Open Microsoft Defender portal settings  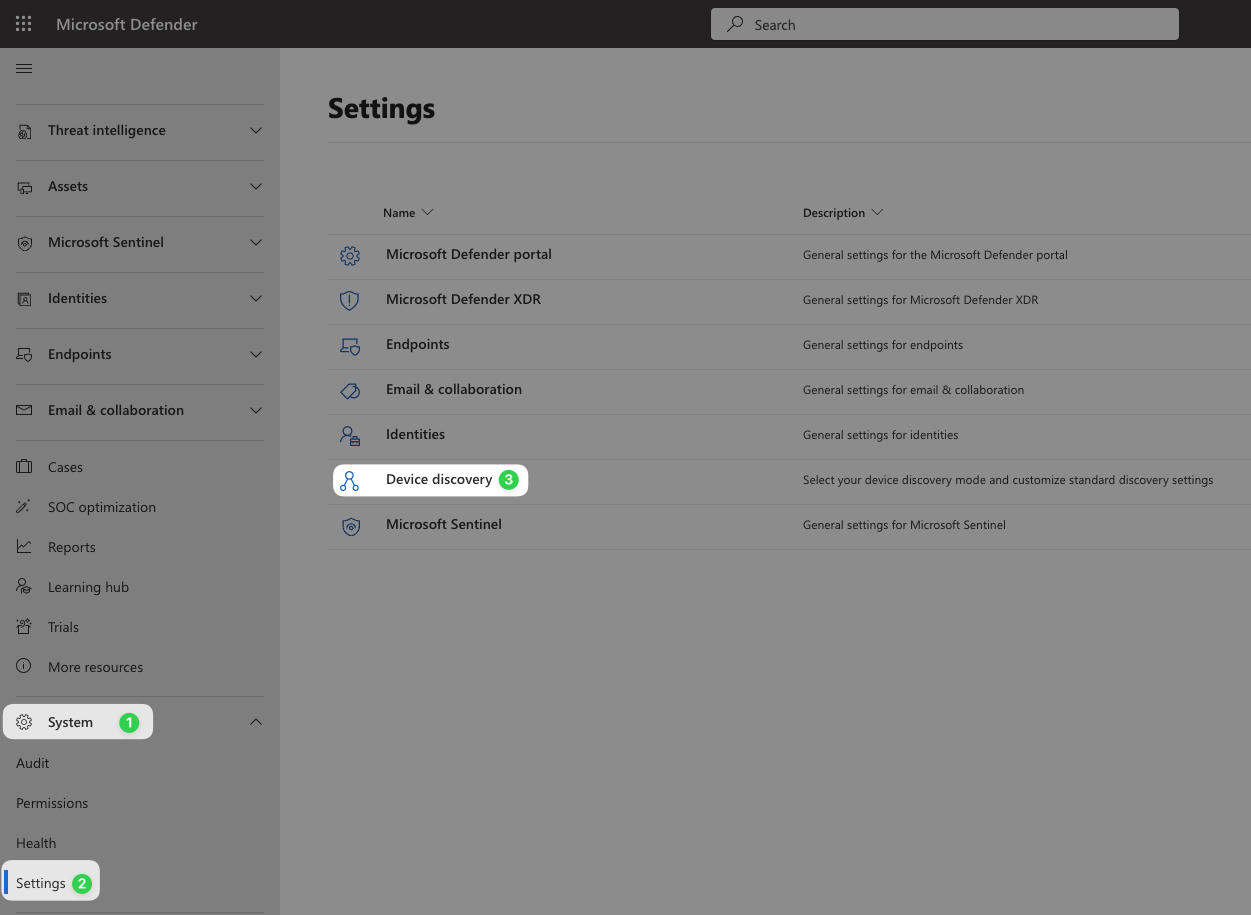(x=469, y=254)
